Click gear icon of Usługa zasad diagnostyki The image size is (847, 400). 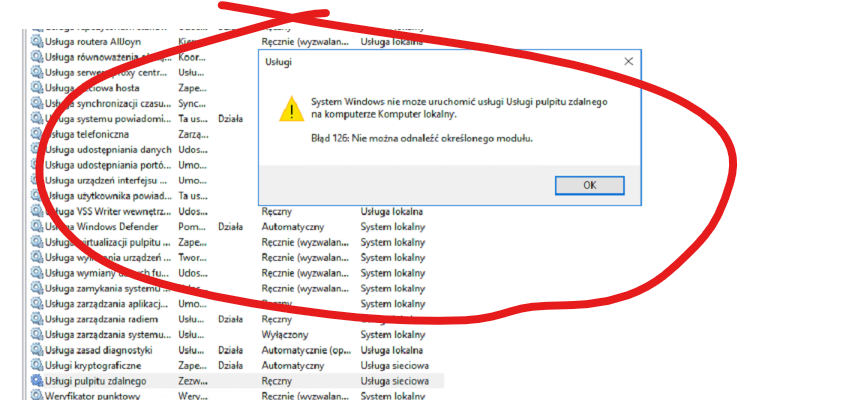point(37,350)
